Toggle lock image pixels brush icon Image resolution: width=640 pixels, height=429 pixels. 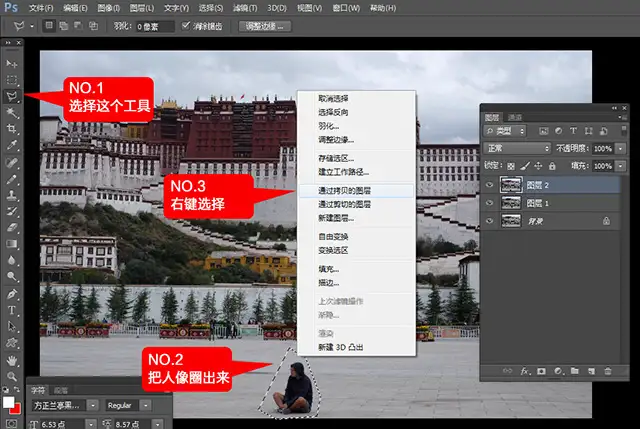pos(525,166)
